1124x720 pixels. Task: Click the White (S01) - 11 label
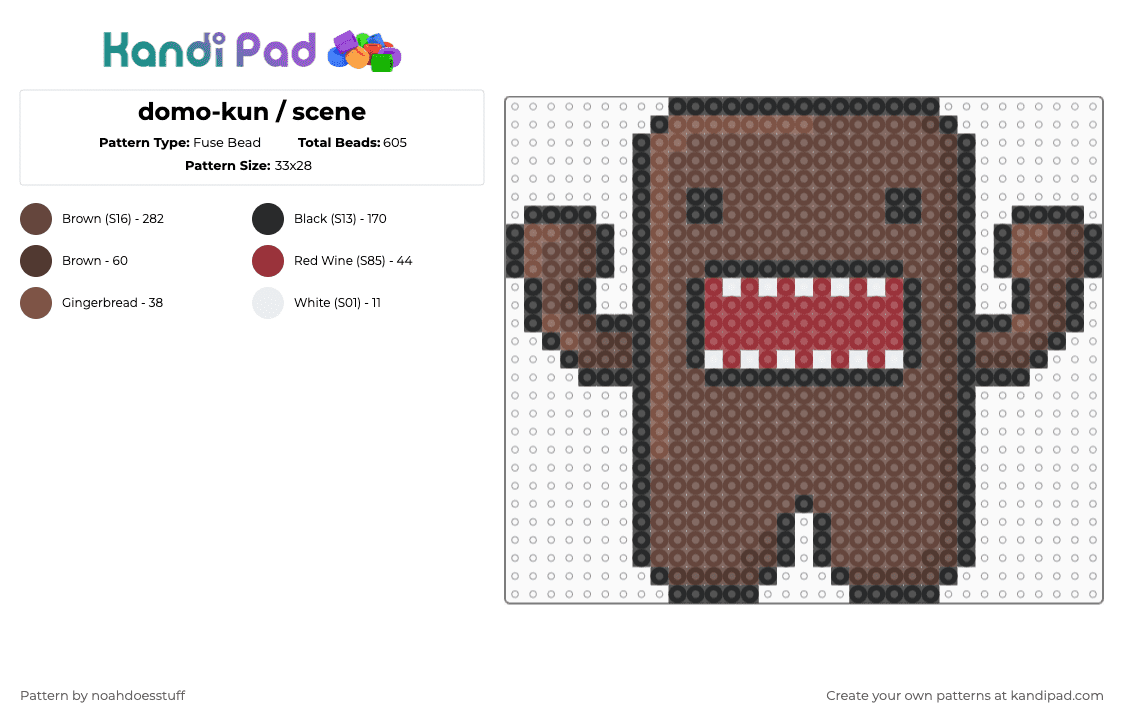pos(337,303)
